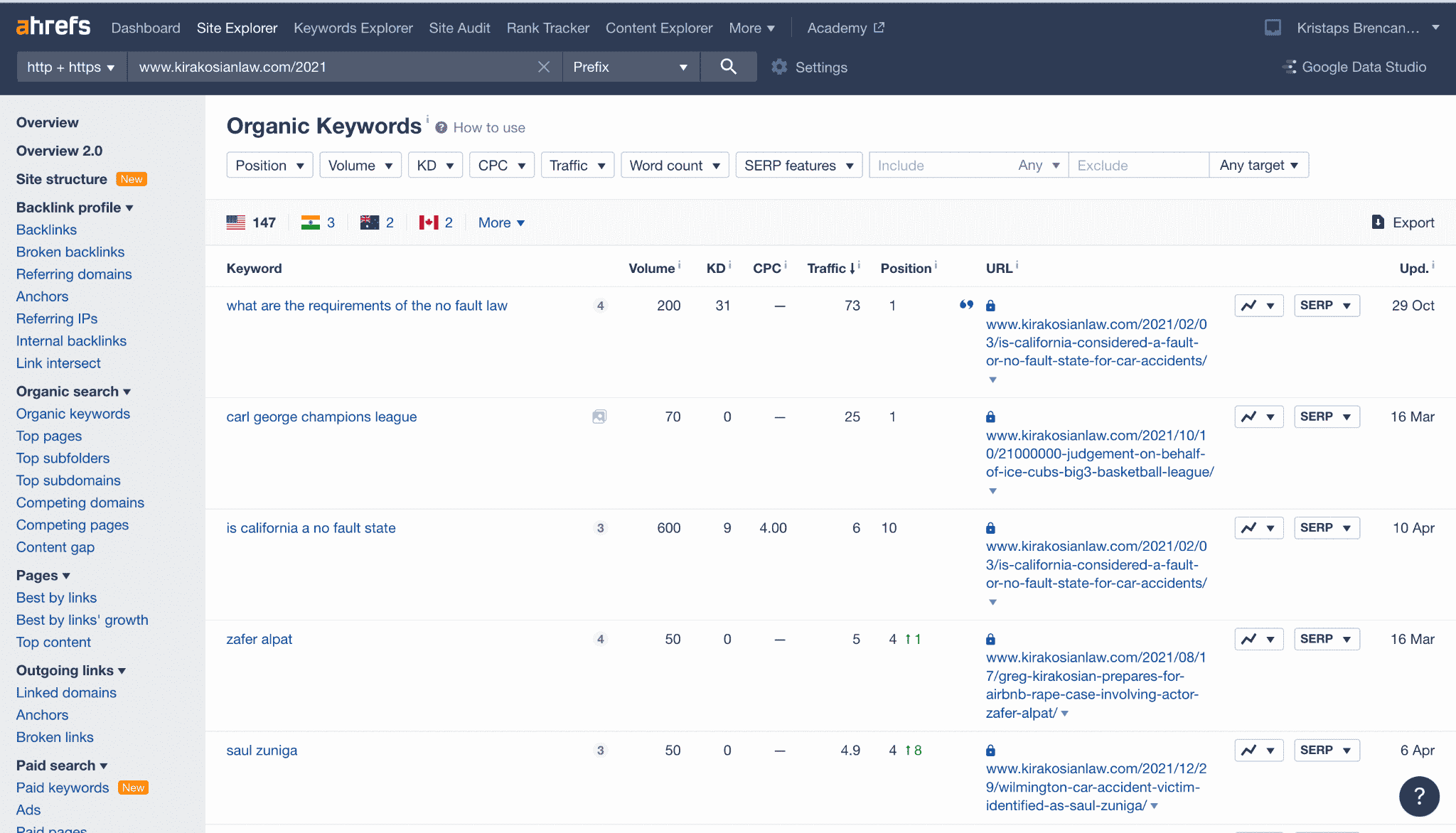Select the Canada flag filter
The image size is (1456, 833).
point(429,222)
